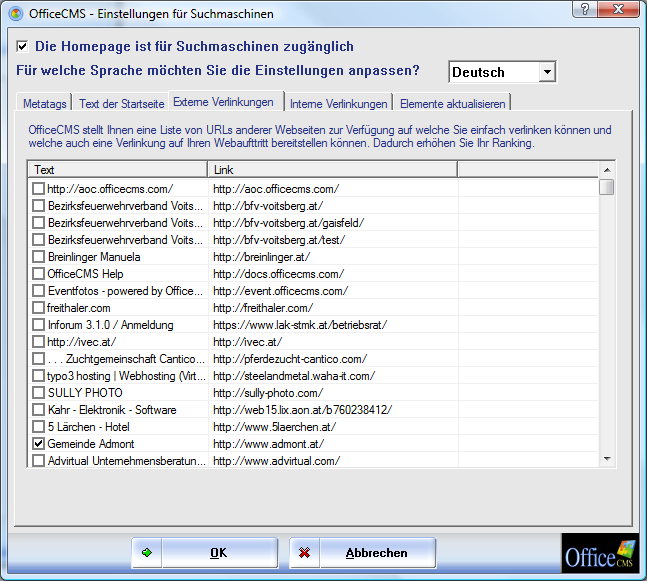Check the SULLY PHOTO checkbox
The image size is (647, 581).
pos(38,392)
